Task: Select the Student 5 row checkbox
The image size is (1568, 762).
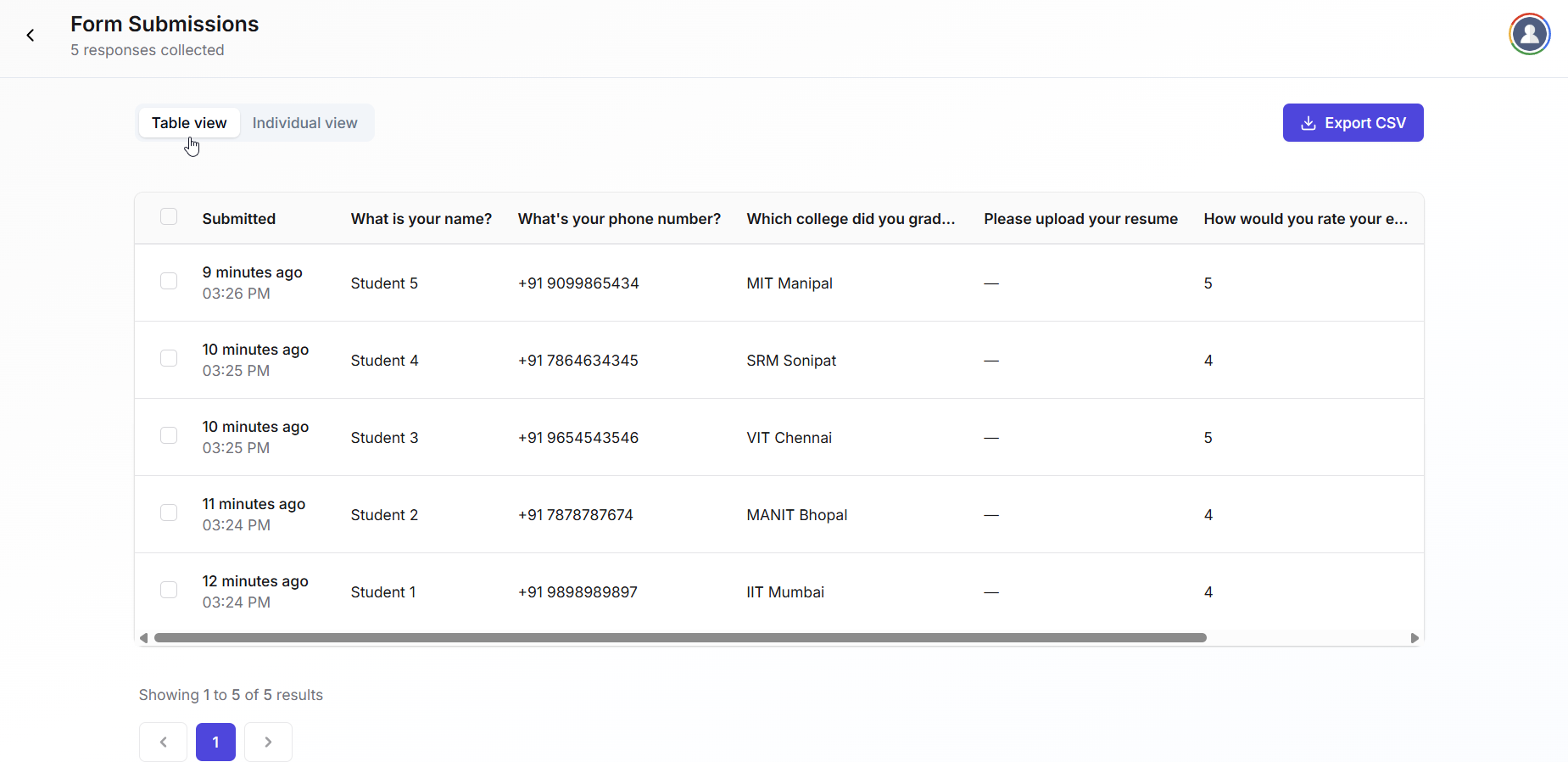Action: pyautogui.click(x=169, y=281)
